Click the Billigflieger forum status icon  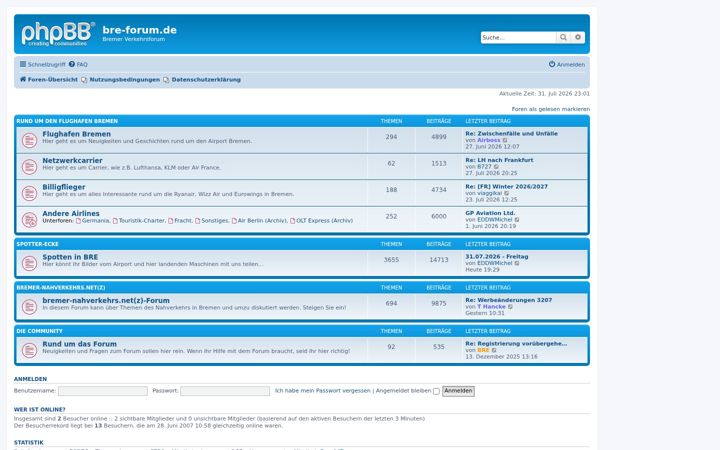point(29,193)
